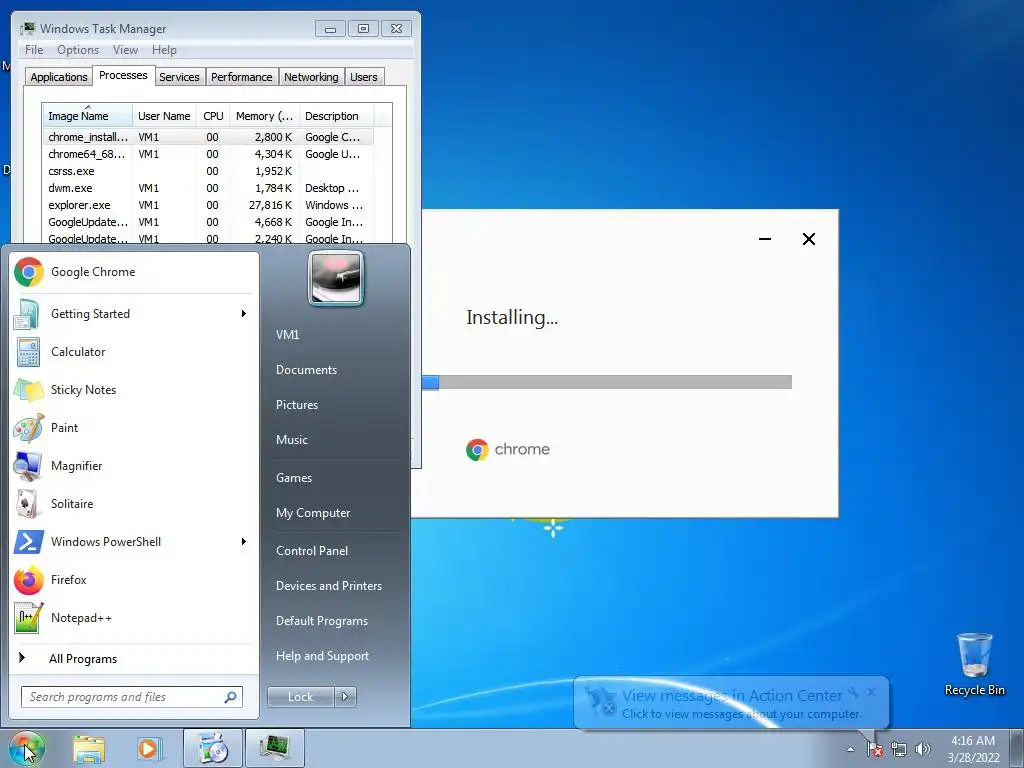Switch to Task Manager taskbar item
Screen dimensions: 1024x768
point(274,748)
